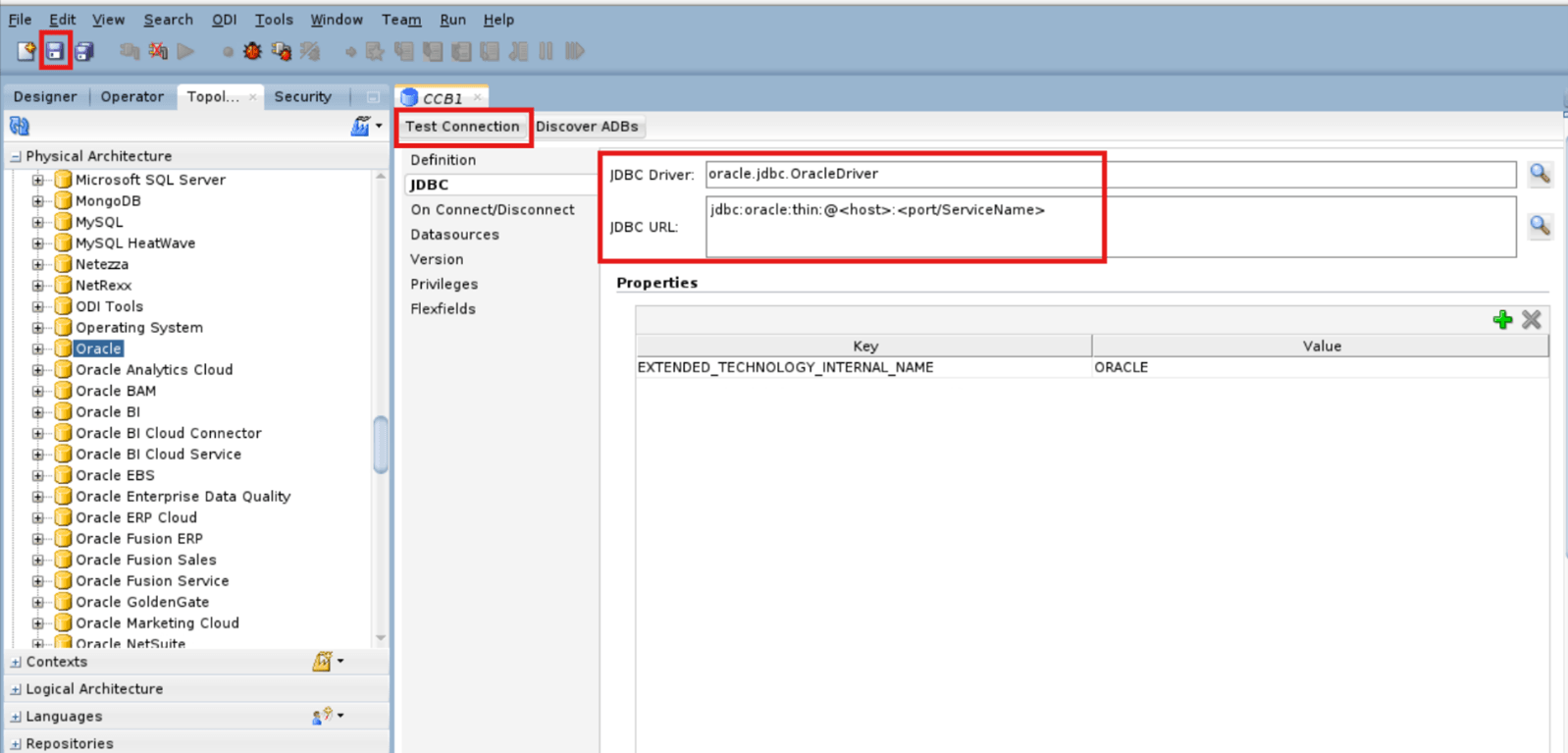The width and height of the screenshot is (1568, 753).
Task: Select the Oracle Analytics Cloud tree item
Action: (154, 370)
